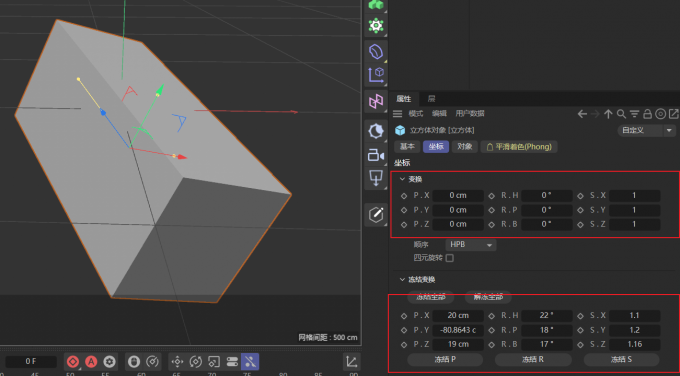
Task: Click the frozen R.H 22° input field
Action: tap(546, 316)
